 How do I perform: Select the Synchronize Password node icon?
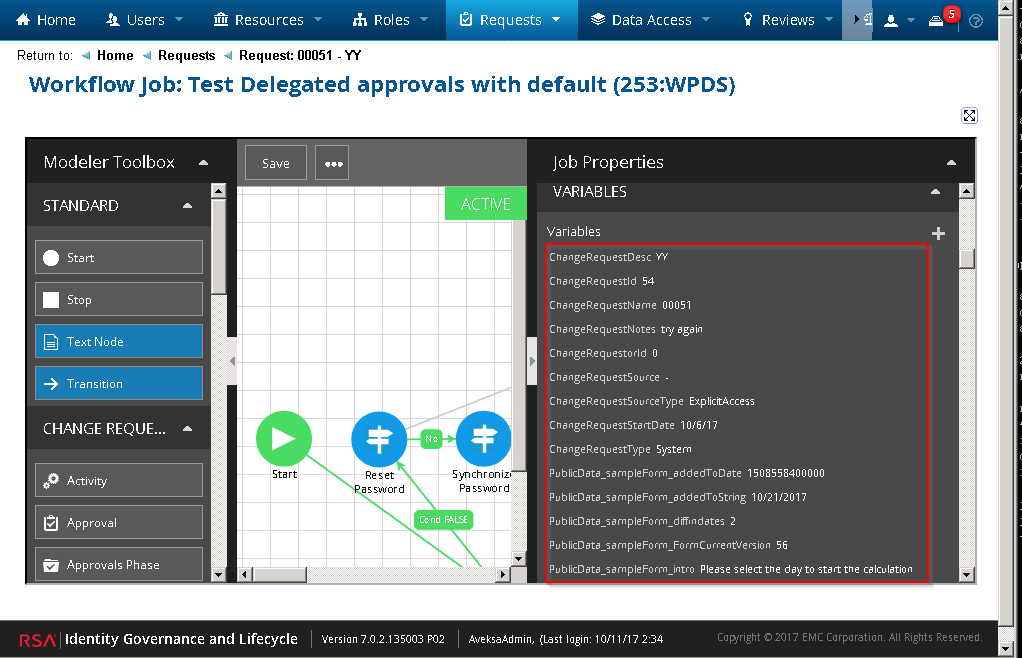coord(484,438)
